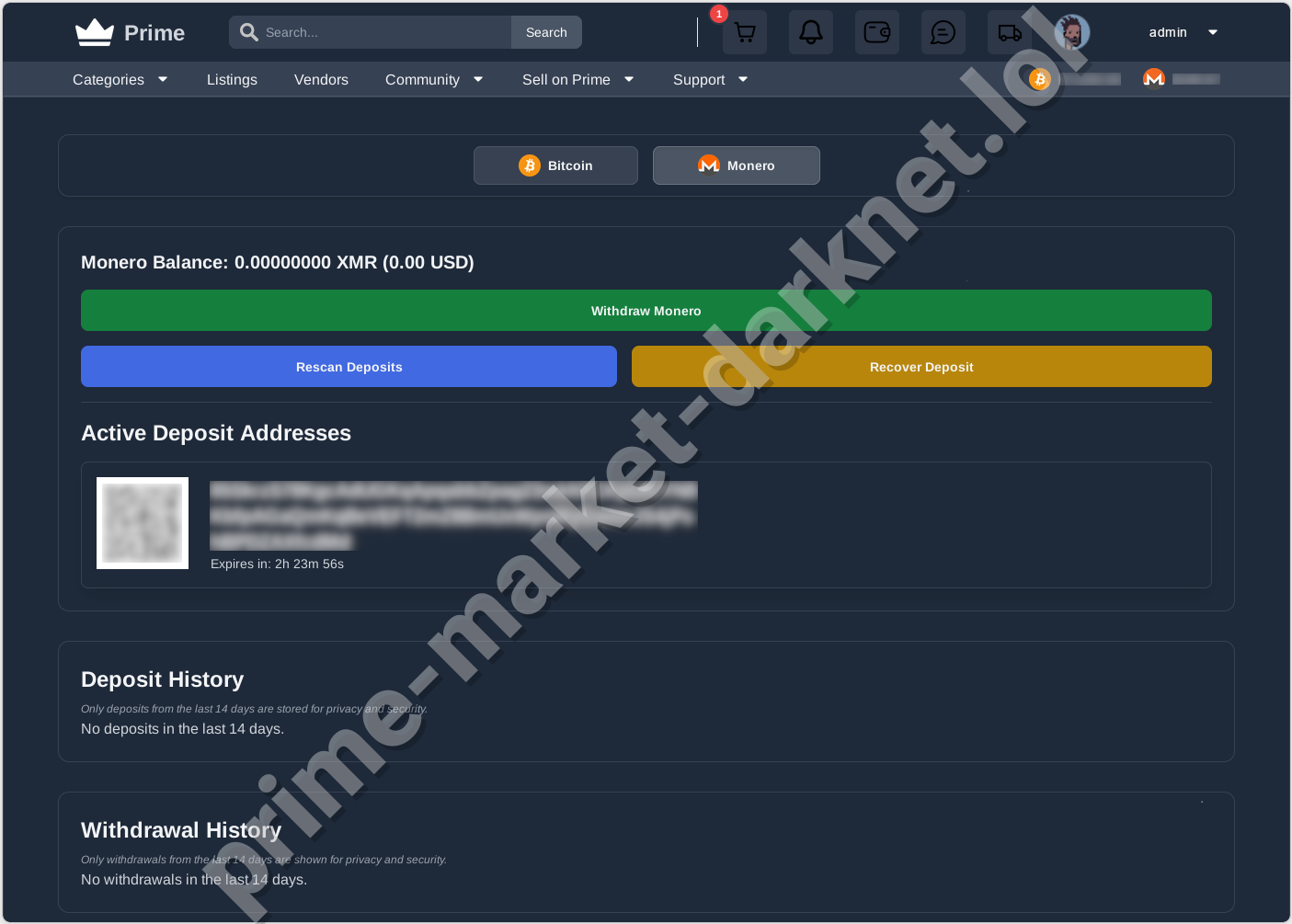Expand the Sell on Prime dropdown

tap(577, 79)
